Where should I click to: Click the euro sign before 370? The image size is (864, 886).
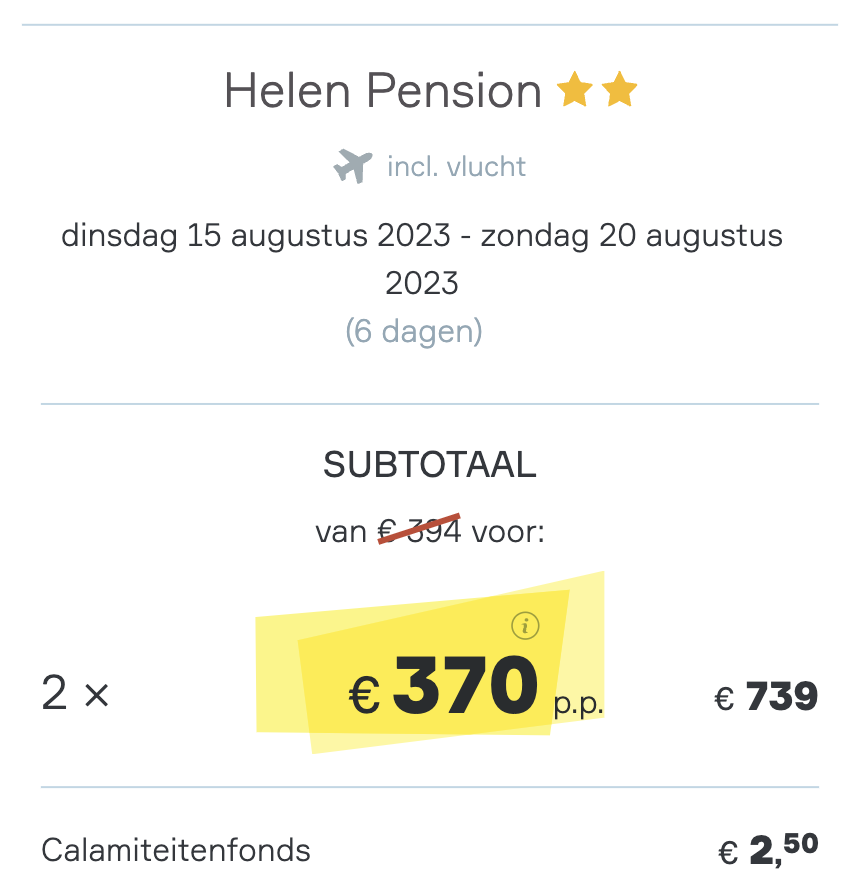[364, 695]
